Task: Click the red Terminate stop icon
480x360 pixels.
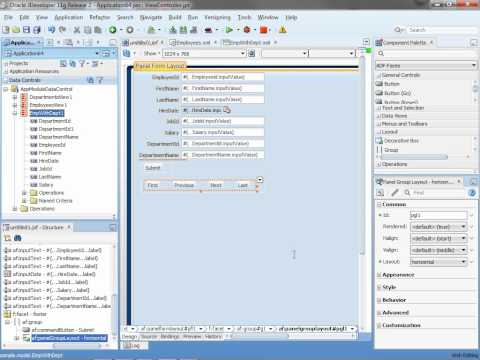Action: pos(264,30)
